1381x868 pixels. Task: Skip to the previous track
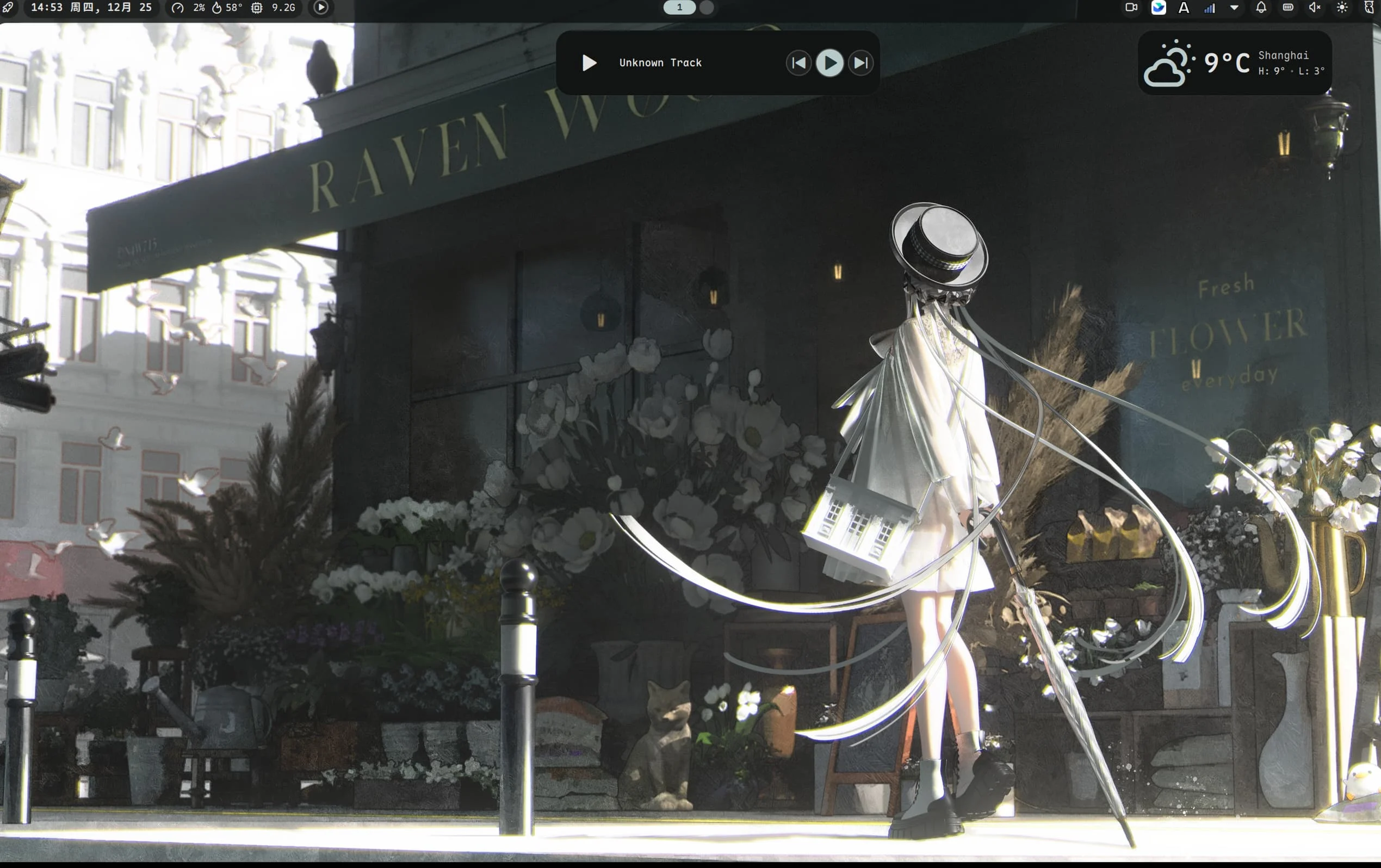click(x=798, y=63)
